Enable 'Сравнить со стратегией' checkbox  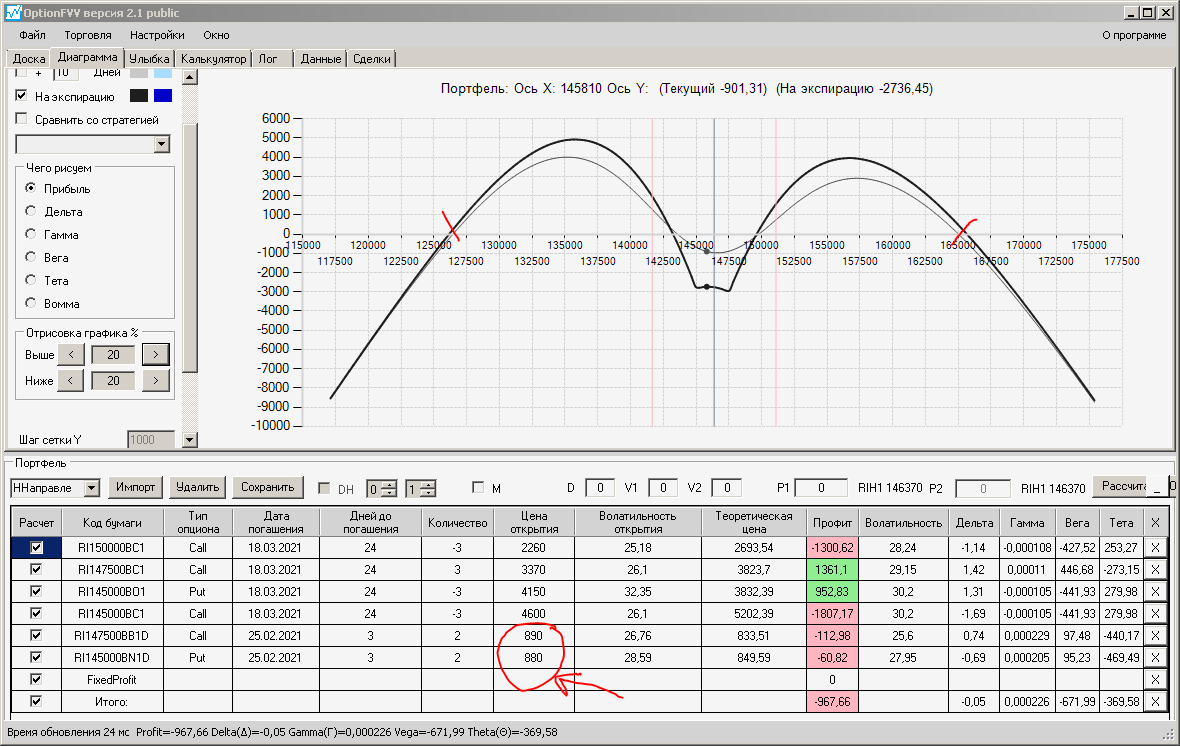tap(22, 120)
